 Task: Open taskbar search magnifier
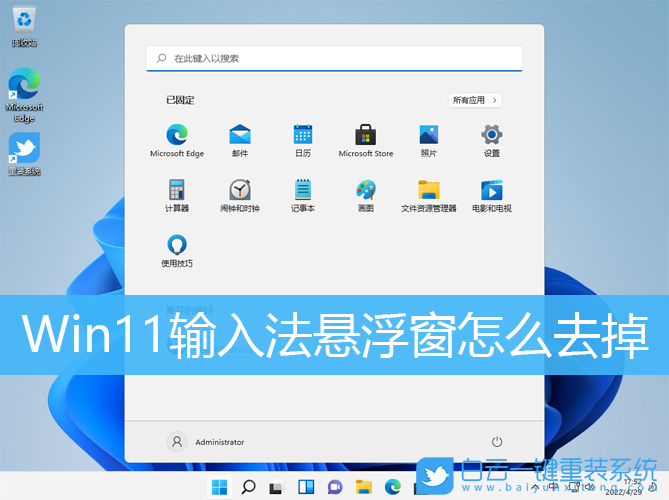248,486
